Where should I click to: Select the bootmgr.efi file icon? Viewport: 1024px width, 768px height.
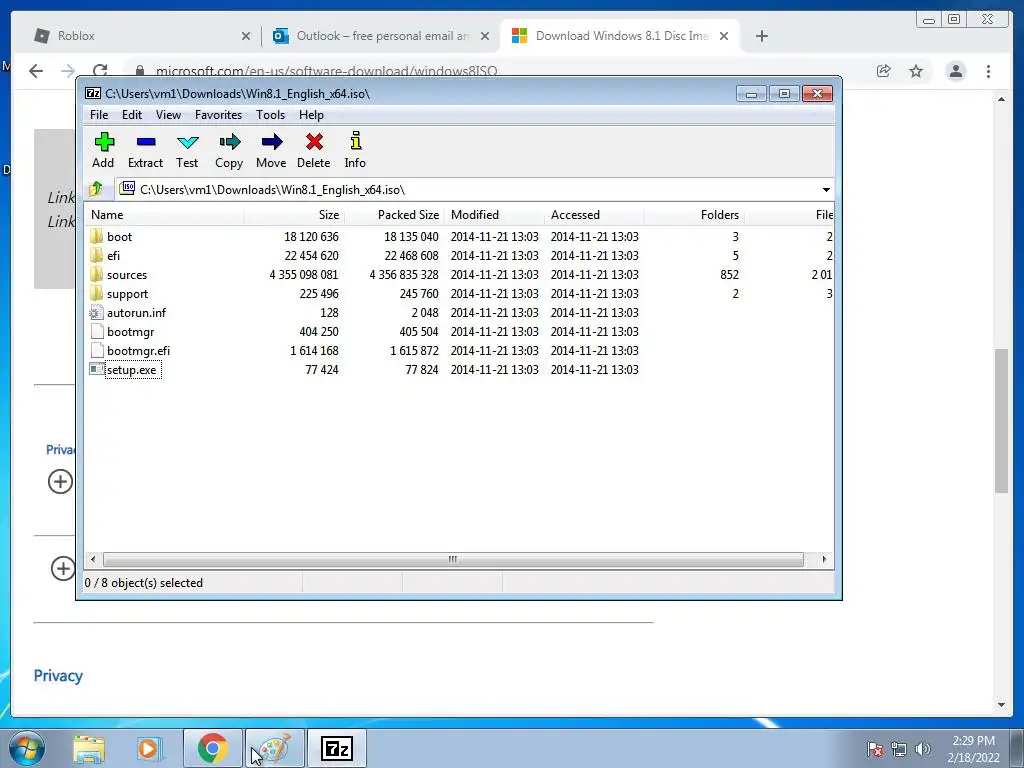(x=97, y=351)
